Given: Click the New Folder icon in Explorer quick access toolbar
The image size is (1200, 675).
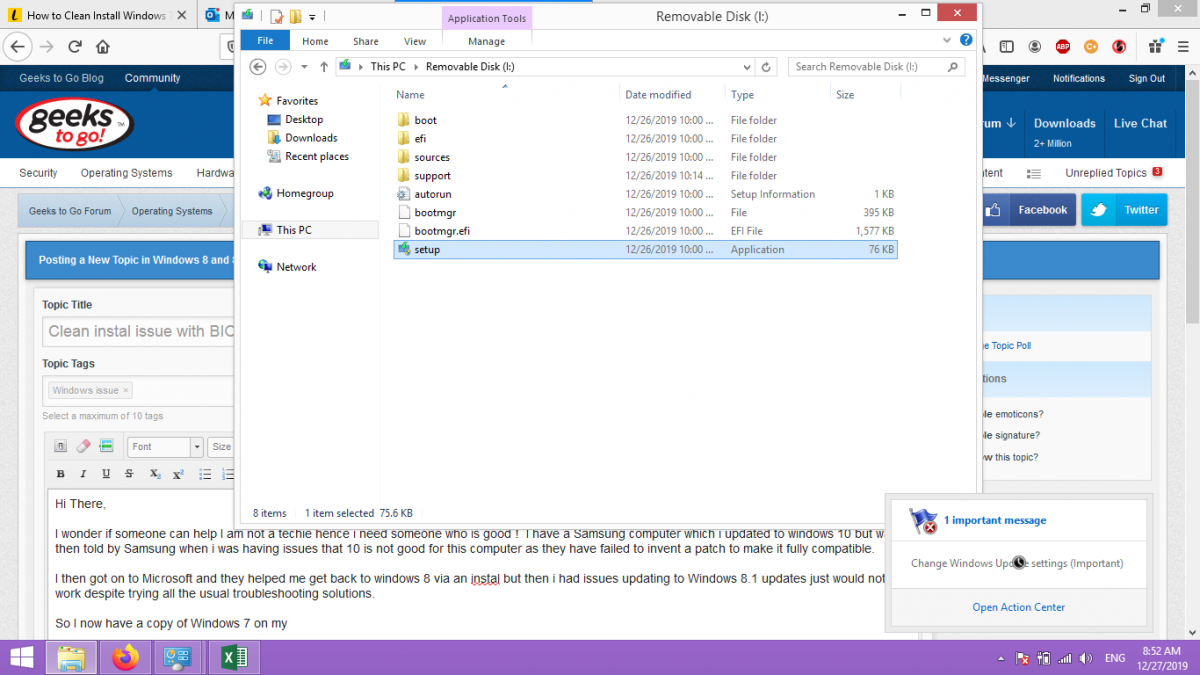Looking at the screenshot, I should click(295, 17).
